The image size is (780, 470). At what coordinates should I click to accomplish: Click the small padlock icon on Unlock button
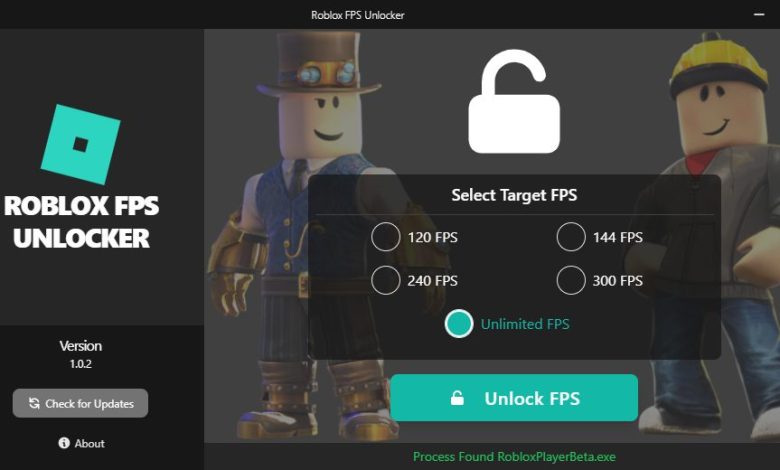pyautogui.click(x=457, y=398)
